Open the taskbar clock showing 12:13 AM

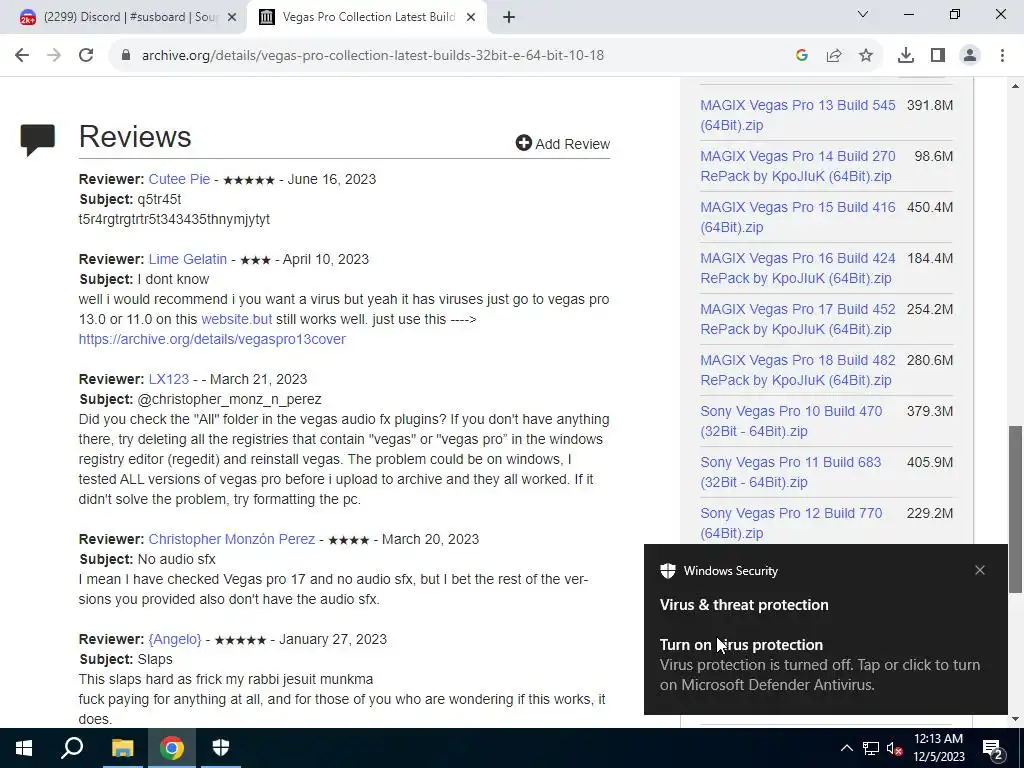coord(938,748)
